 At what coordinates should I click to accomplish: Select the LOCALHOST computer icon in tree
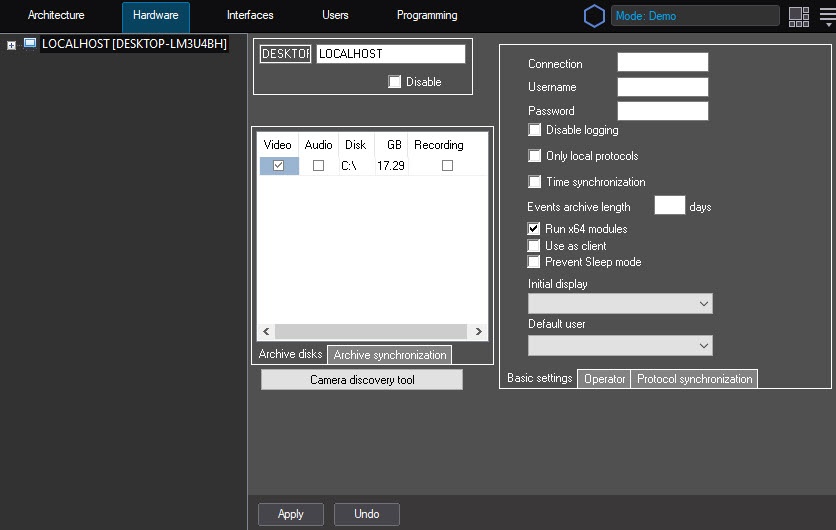pyautogui.click(x=30, y=44)
